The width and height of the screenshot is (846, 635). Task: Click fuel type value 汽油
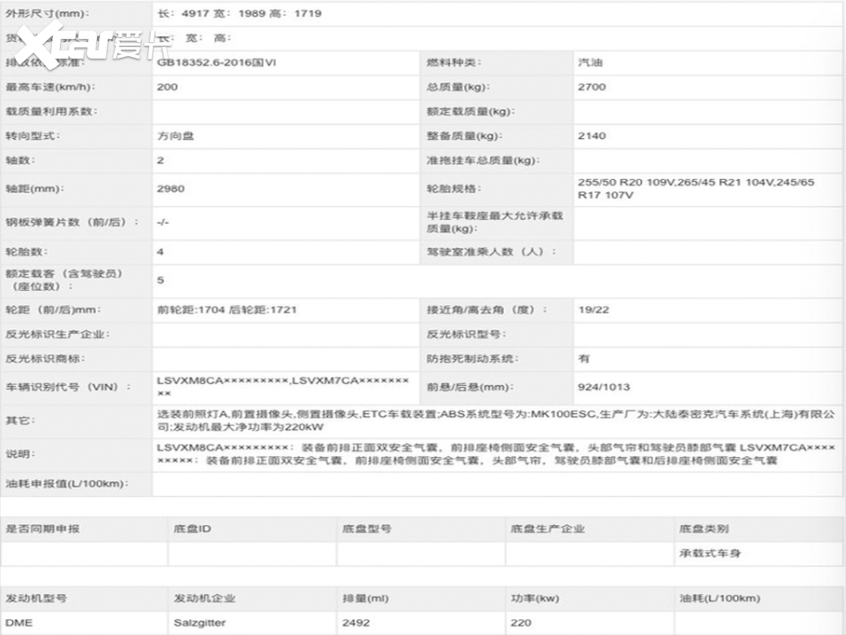click(590, 63)
